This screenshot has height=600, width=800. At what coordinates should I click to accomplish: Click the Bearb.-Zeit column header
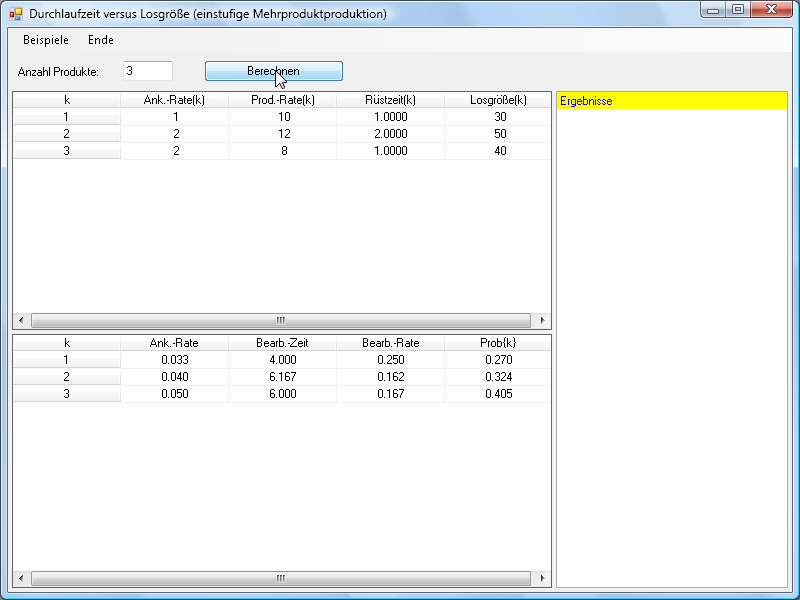pyautogui.click(x=282, y=343)
